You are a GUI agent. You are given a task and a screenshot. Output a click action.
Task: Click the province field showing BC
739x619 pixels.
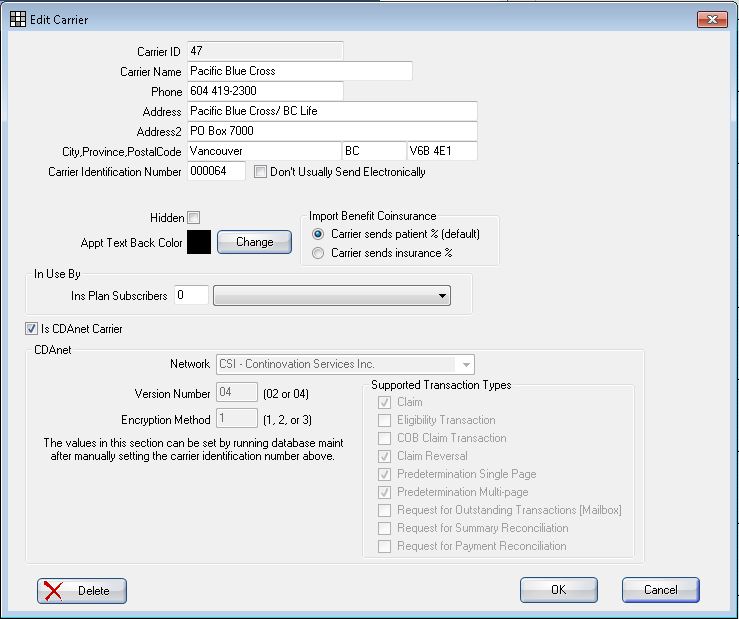[x=374, y=151]
